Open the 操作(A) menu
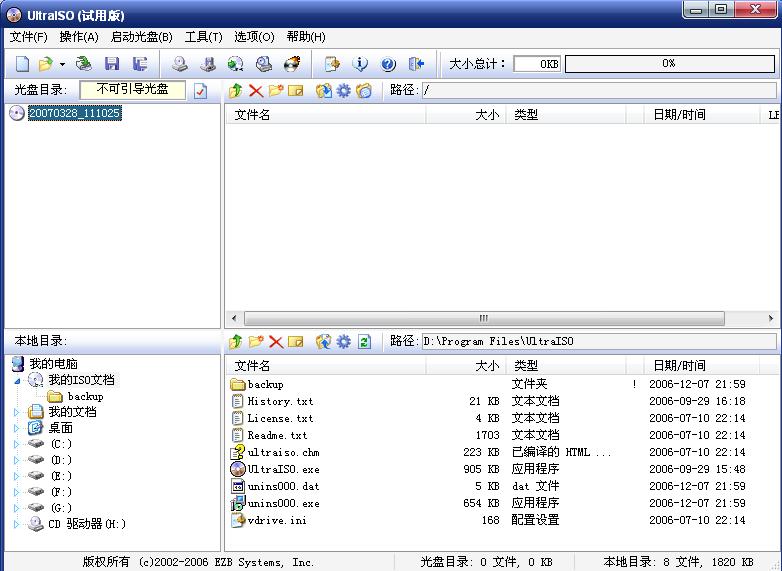 79,37
